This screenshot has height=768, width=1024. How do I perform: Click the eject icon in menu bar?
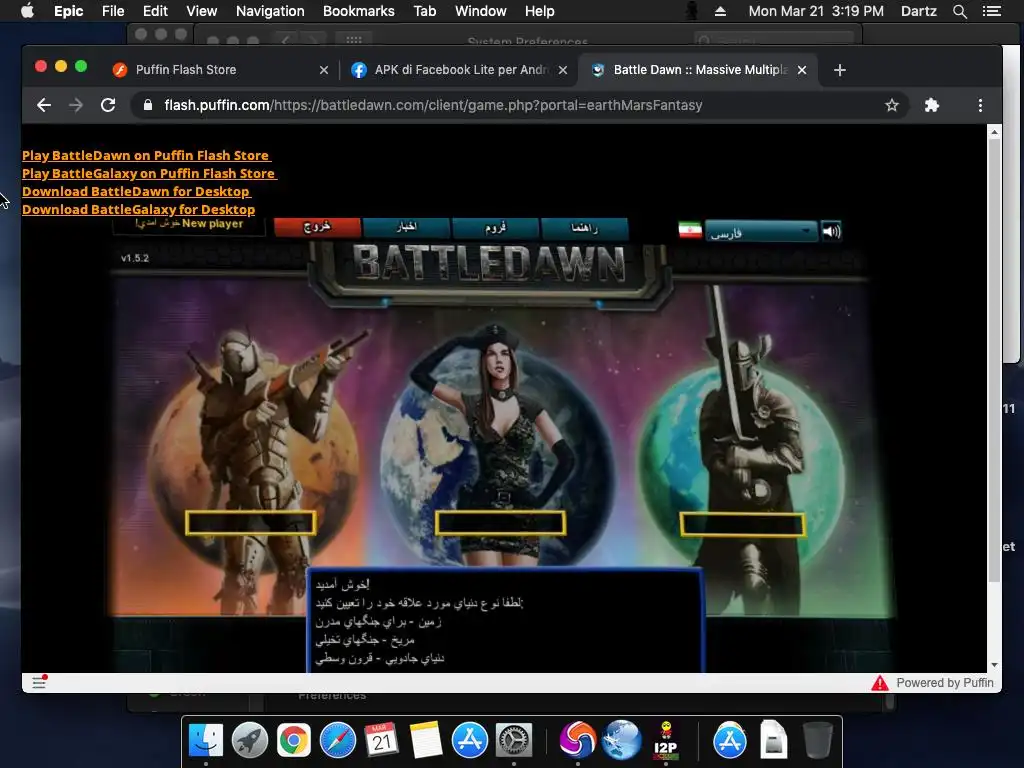tap(720, 11)
